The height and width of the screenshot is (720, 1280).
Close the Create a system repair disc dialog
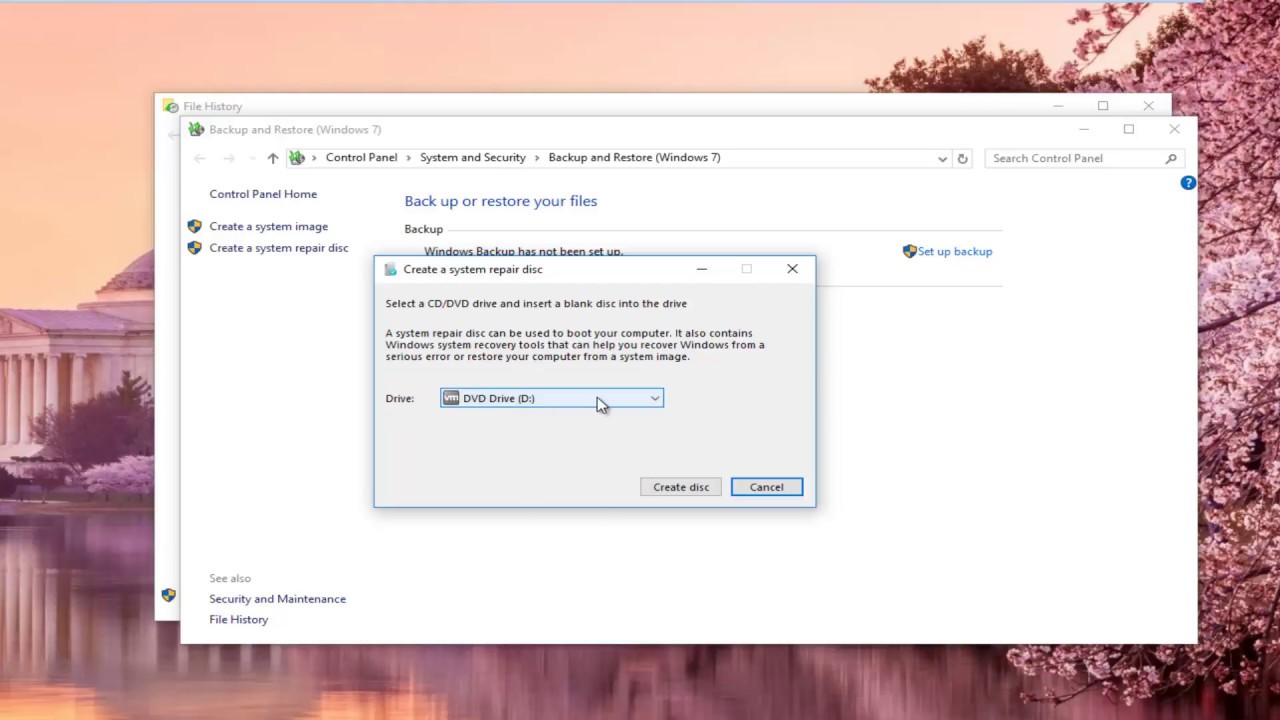792,269
